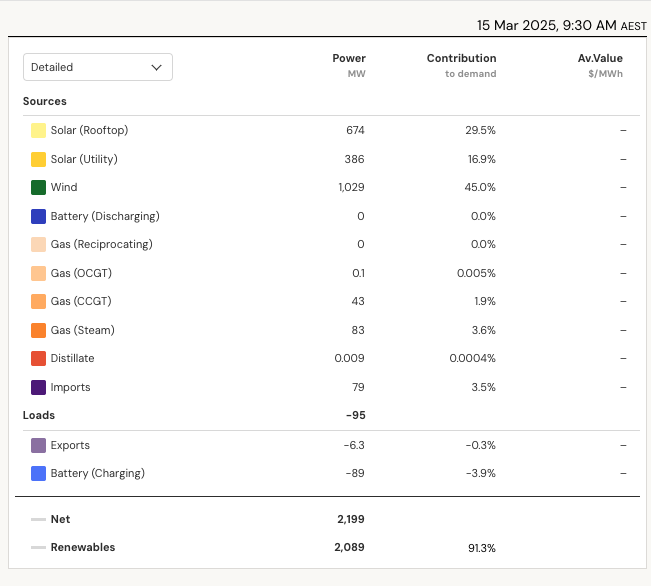Click the Sources section heading
The width and height of the screenshot is (651, 586).
tap(45, 101)
